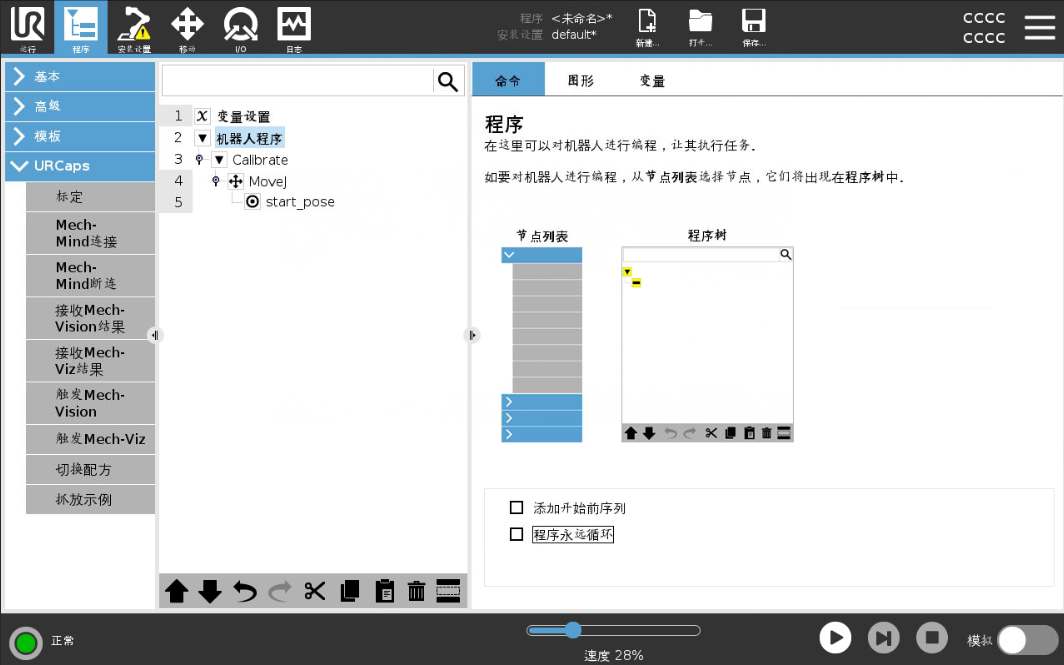This screenshot has width=1064, height=665.
Task: Switch to the 命令 tab
Action: click(x=508, y=80)
